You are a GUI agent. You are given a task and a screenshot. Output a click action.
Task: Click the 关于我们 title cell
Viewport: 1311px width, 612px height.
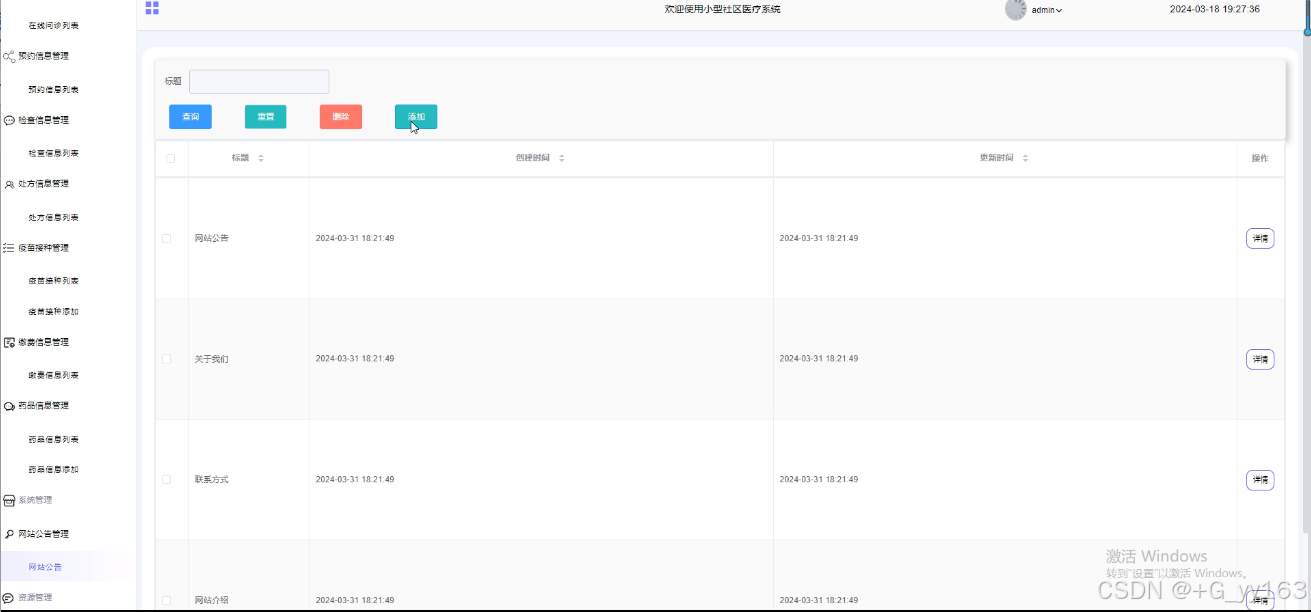click(x=212, y=359)
